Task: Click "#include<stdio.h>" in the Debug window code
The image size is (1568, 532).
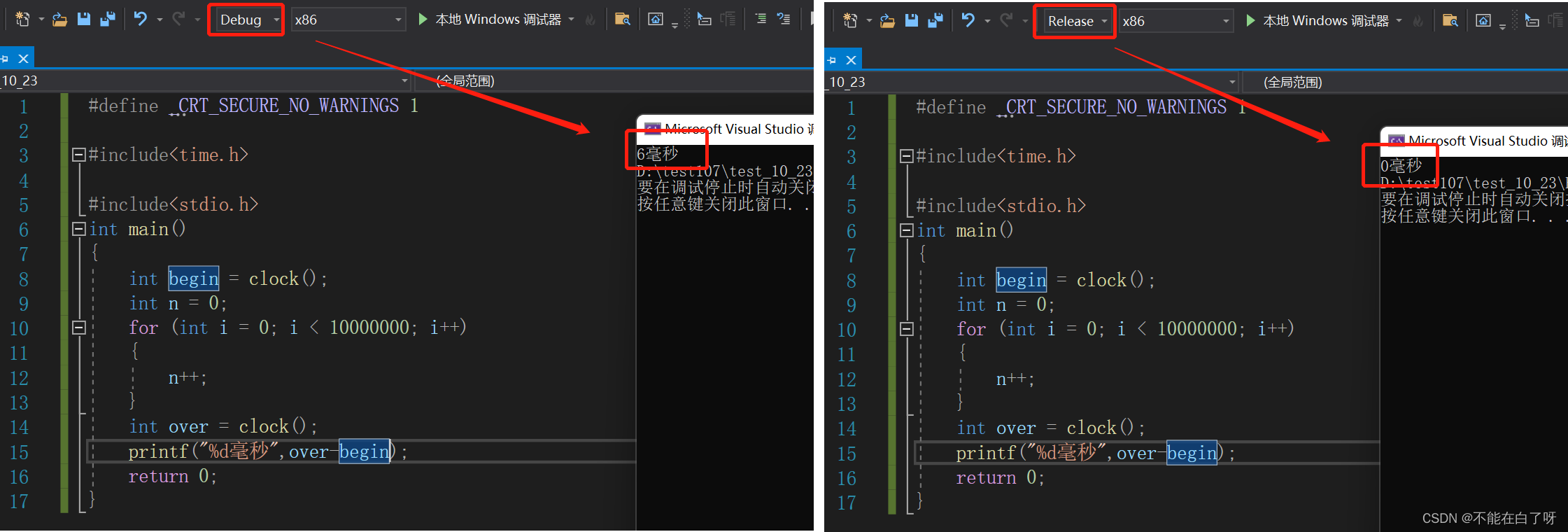Action: point(174,204)
